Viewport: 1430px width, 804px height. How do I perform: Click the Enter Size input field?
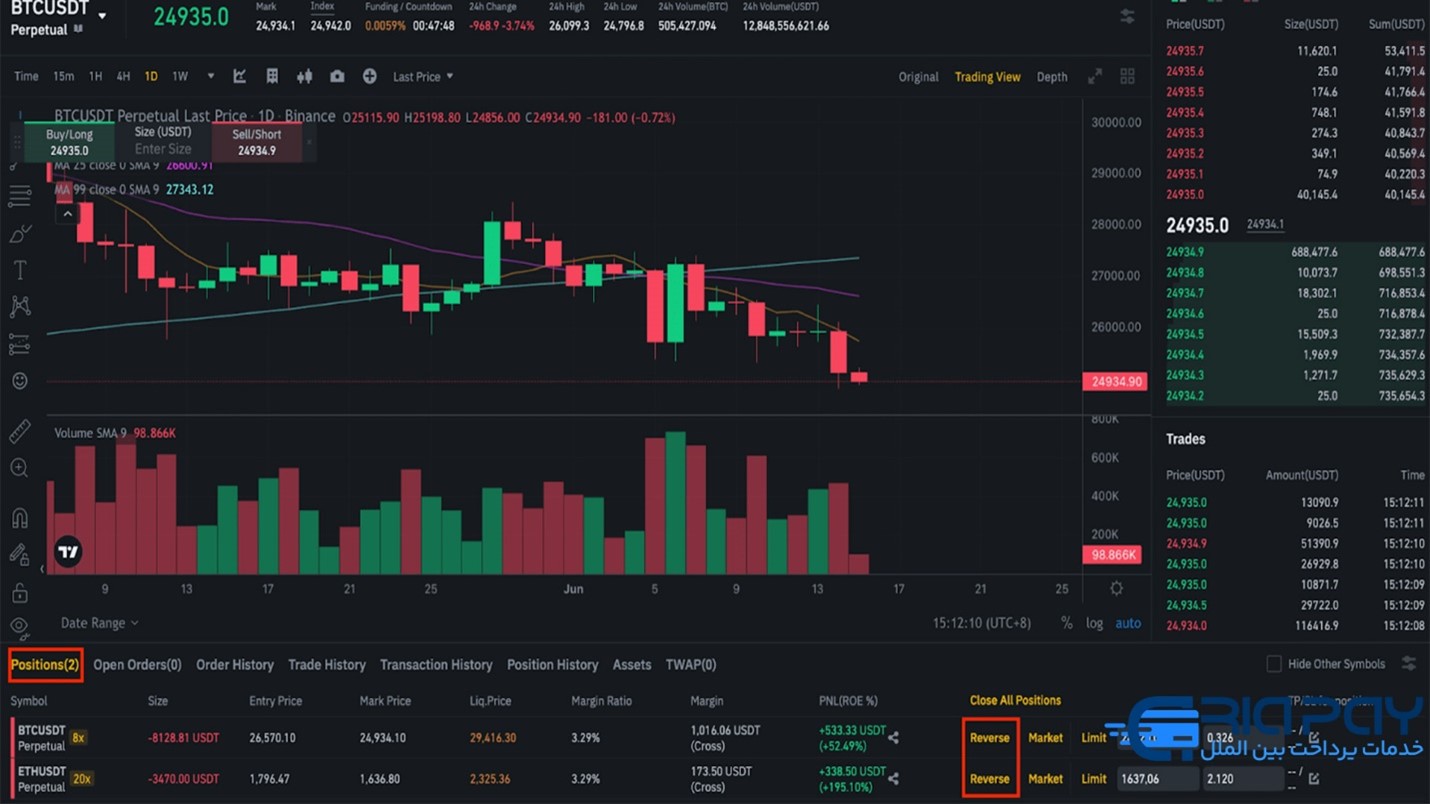click(163, 149)
